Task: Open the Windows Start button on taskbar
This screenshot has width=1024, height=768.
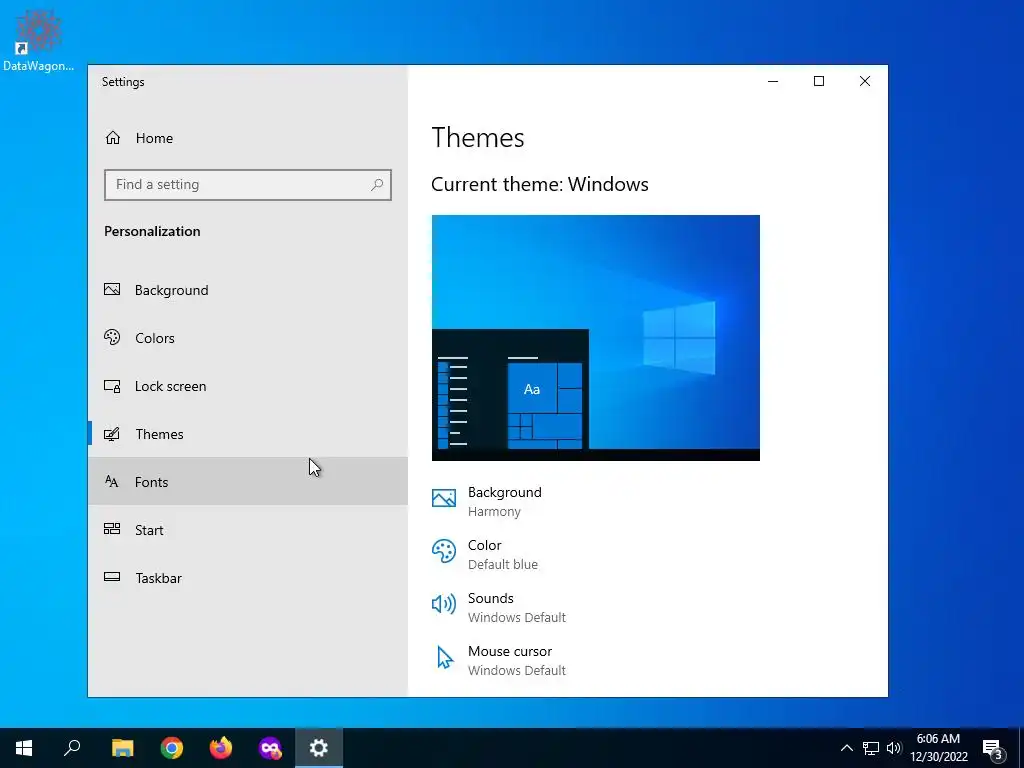Action: coord(24,748)
